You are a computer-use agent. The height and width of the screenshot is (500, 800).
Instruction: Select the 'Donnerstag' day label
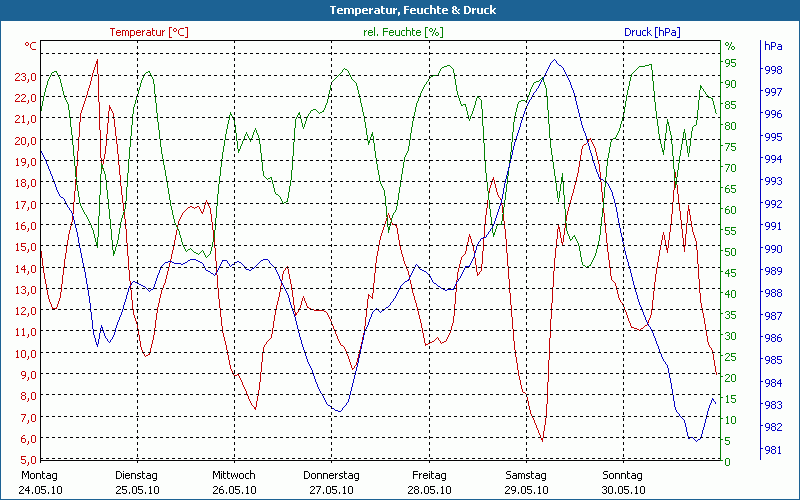pos(331,475)
